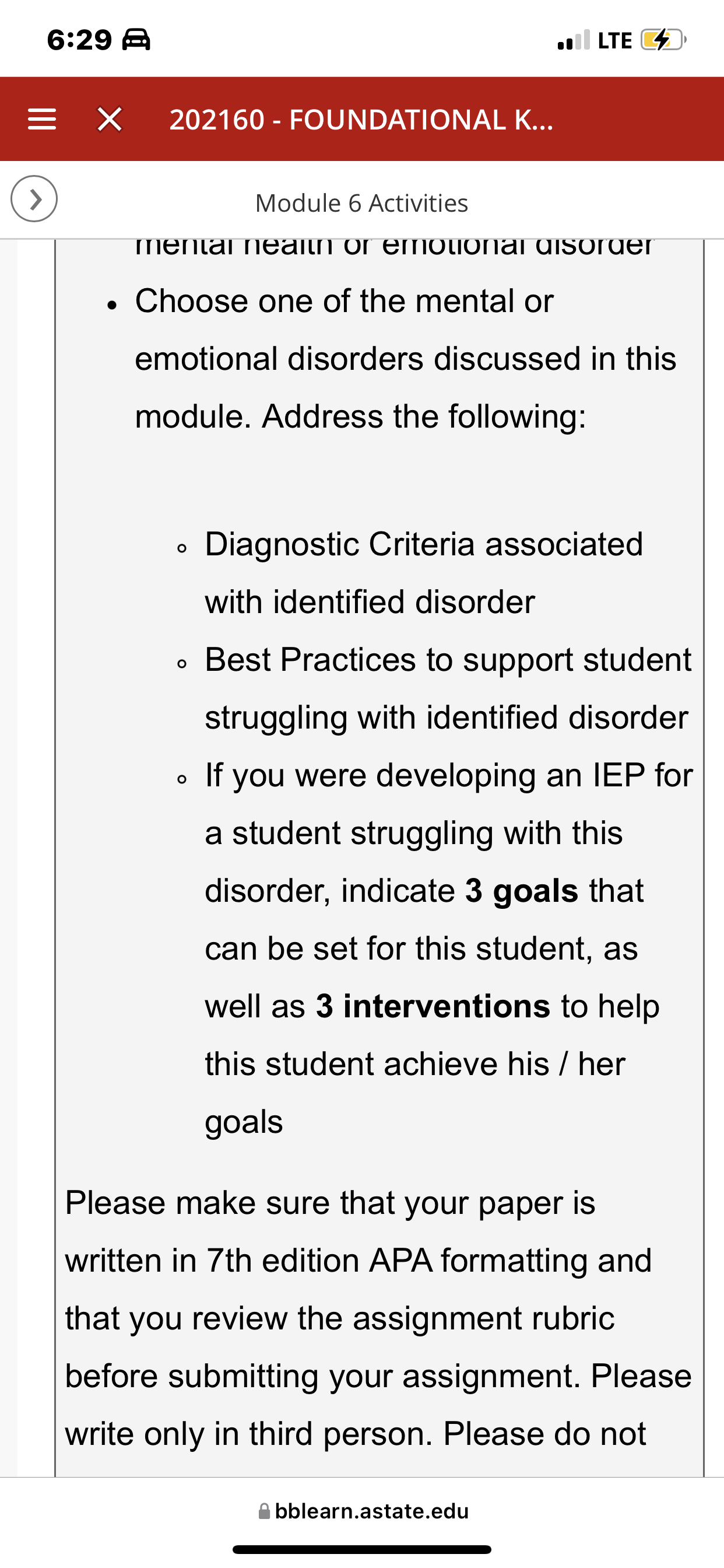
Task: Tap the lock icon beside the URL
Action: coord(264,1511)
